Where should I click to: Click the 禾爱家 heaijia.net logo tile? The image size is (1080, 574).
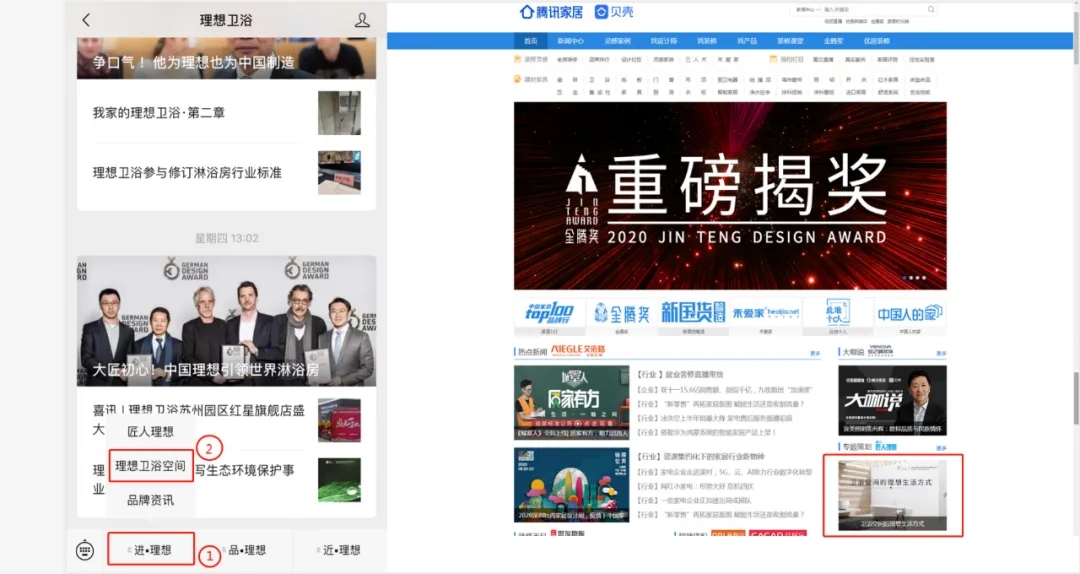[x=765, y=316]
